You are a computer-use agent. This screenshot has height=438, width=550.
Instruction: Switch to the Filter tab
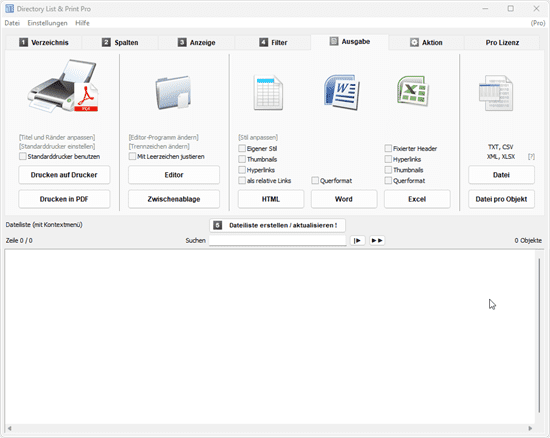click(273, 42)
